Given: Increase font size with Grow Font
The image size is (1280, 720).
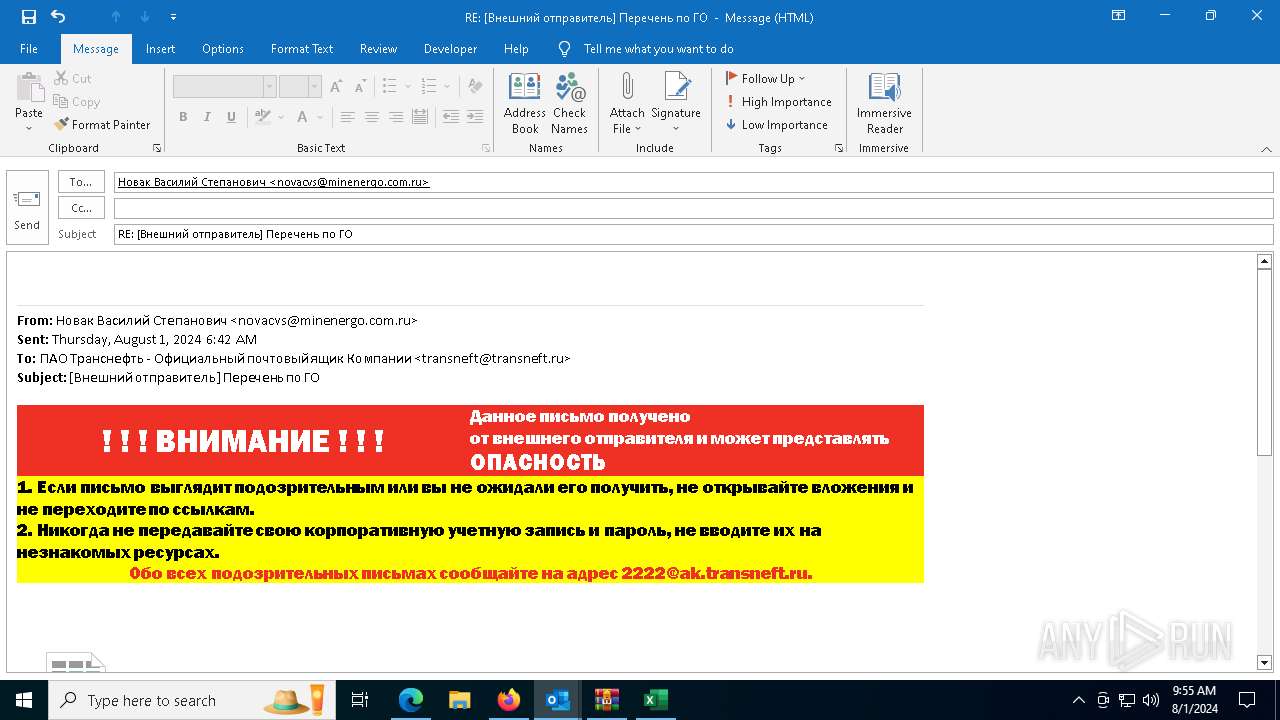Looking at the screenshot, I should (336, 87).
